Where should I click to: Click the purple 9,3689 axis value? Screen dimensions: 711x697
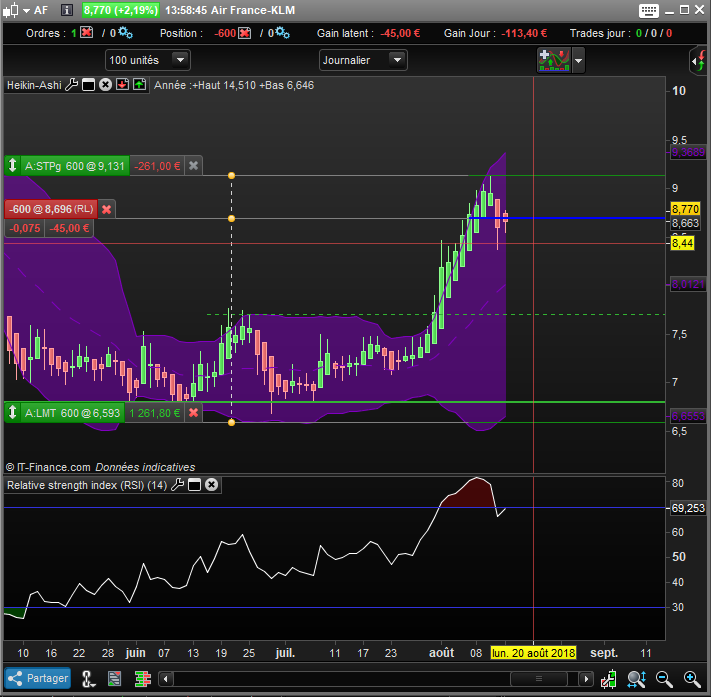(688, 152)
